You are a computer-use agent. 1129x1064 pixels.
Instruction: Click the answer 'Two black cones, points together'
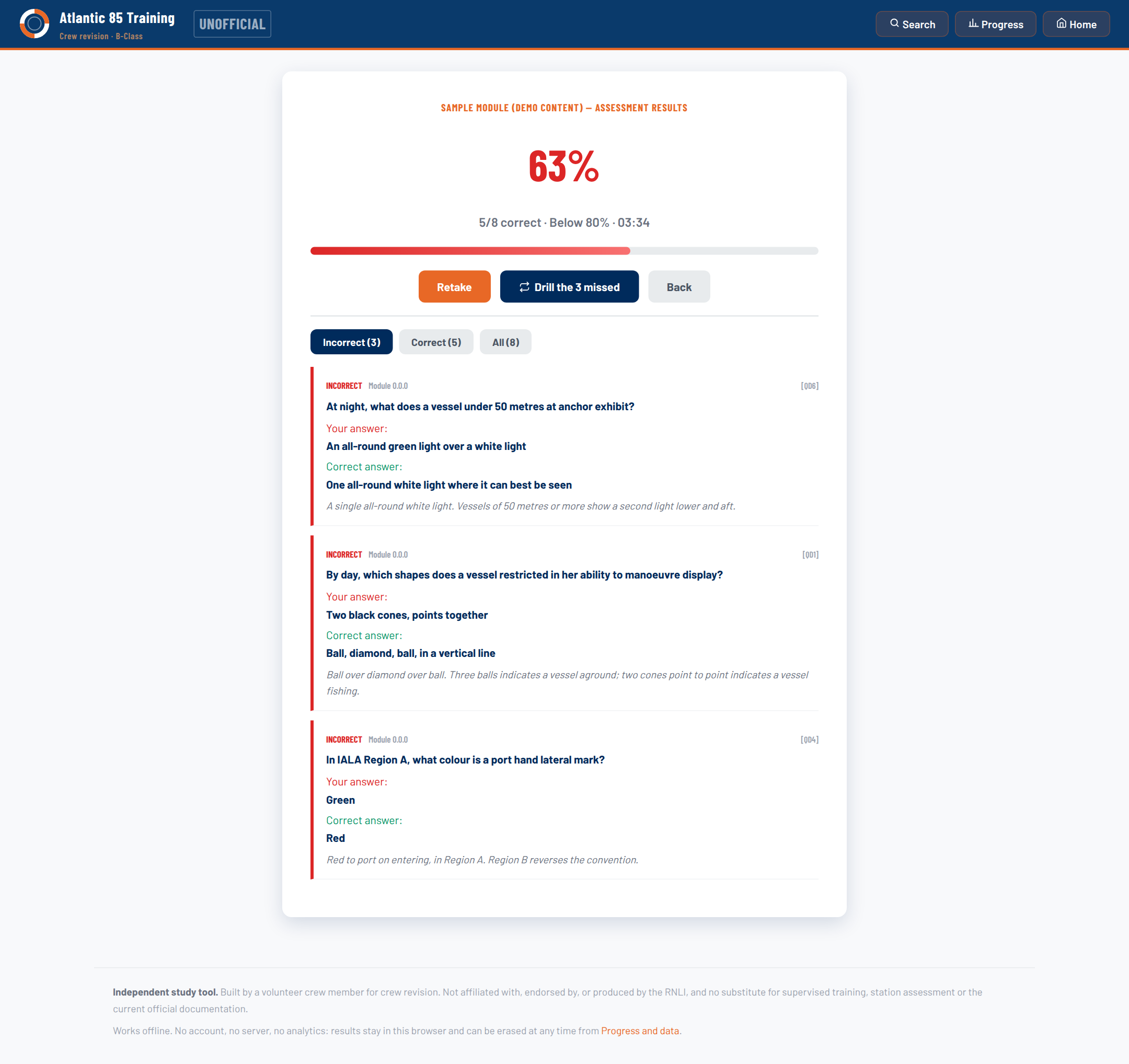click(407, 615)
